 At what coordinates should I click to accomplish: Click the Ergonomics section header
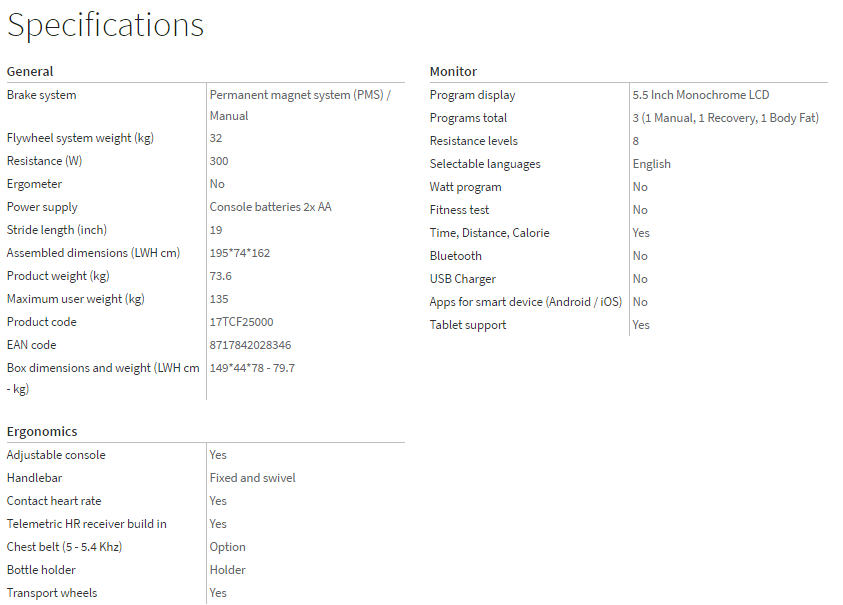point(42,431)
